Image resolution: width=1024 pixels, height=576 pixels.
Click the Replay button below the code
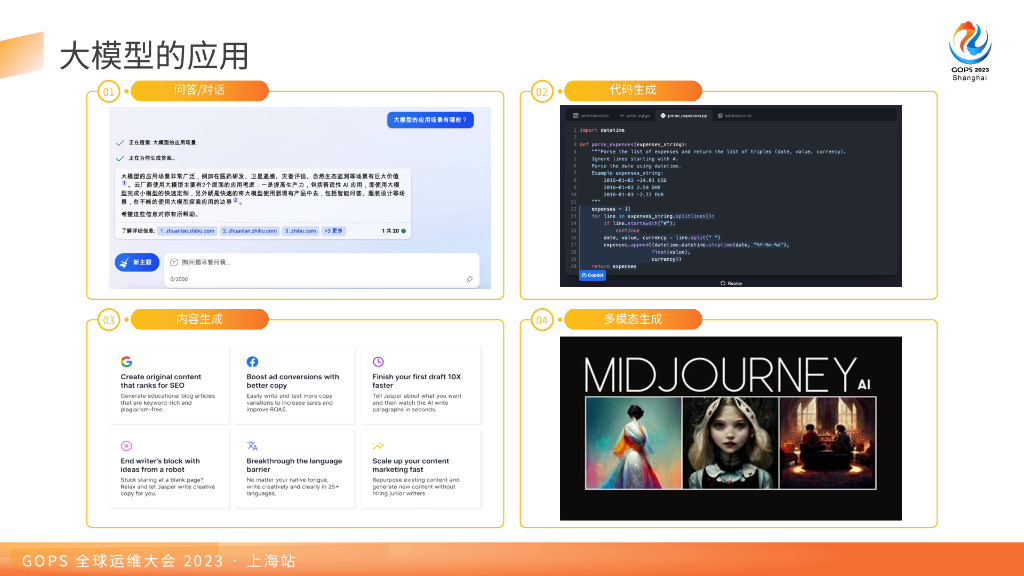click(731, 283)
